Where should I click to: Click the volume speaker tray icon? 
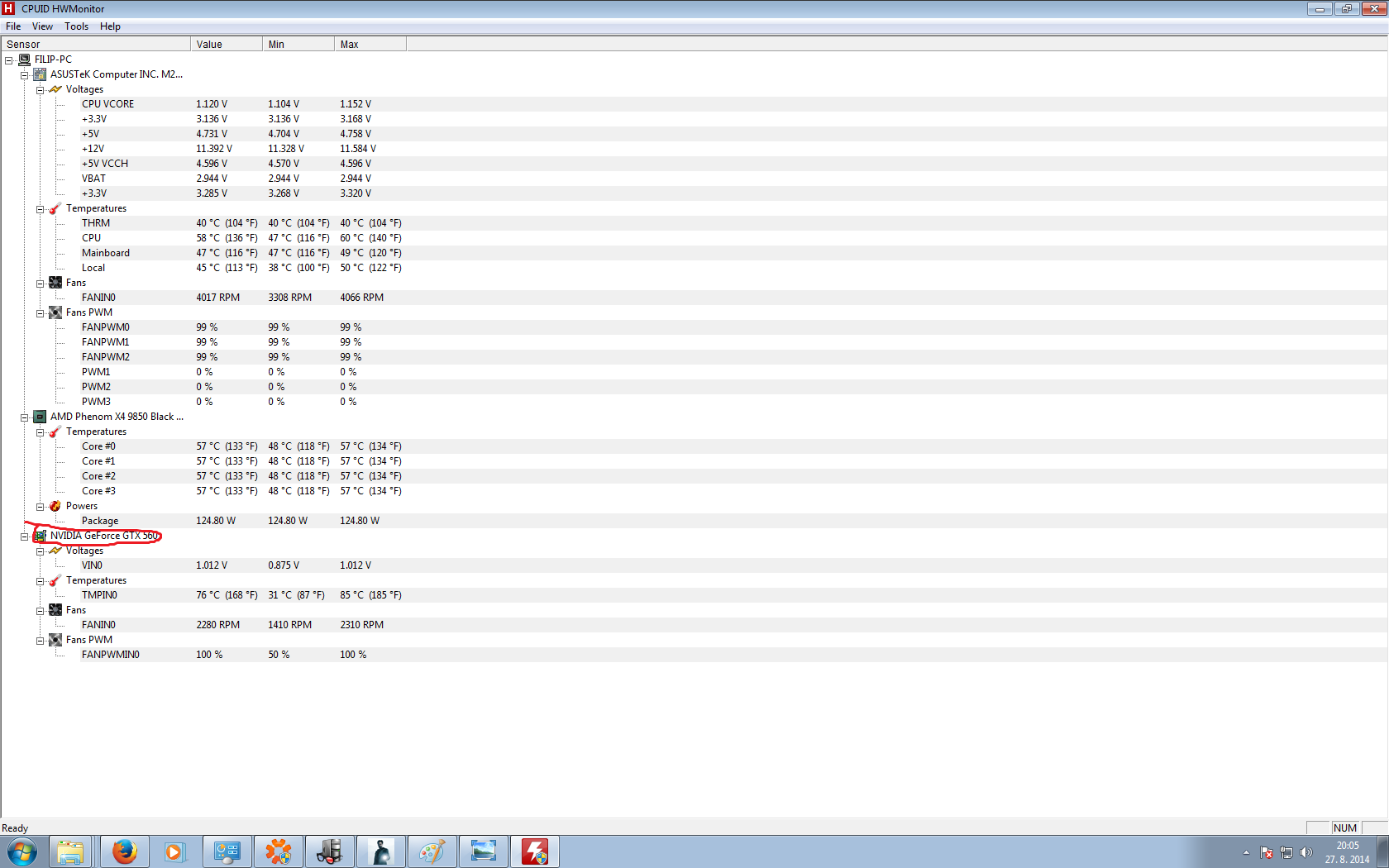click(1306, 852)
